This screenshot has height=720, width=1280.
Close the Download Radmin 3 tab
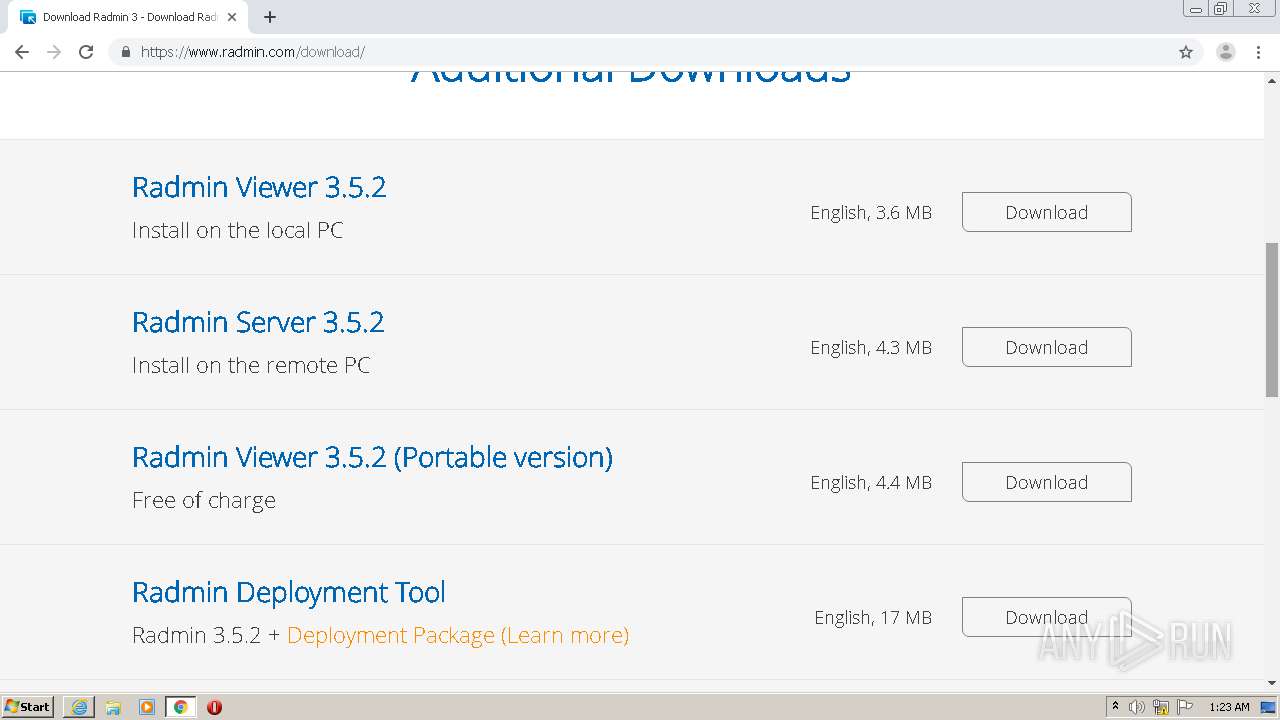(232, 17)
